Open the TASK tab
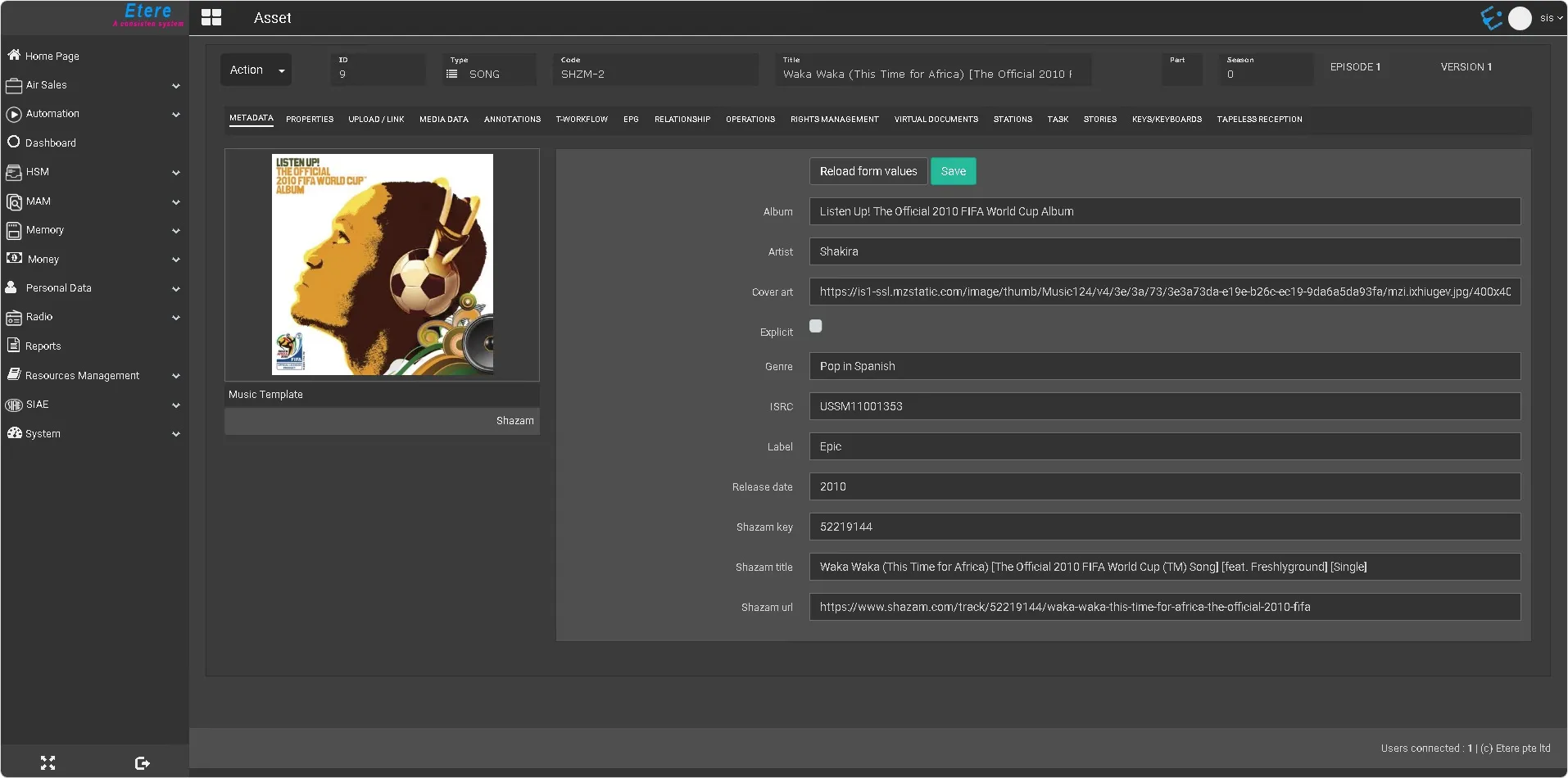This screenshot has height=778, width=1568. [x=1058, y=120]
